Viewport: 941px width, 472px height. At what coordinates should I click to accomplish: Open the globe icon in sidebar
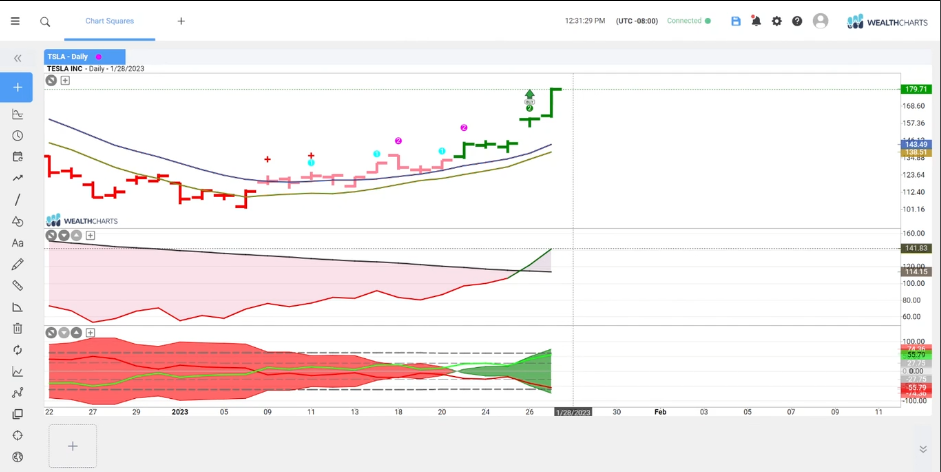[x=17, y=457]
